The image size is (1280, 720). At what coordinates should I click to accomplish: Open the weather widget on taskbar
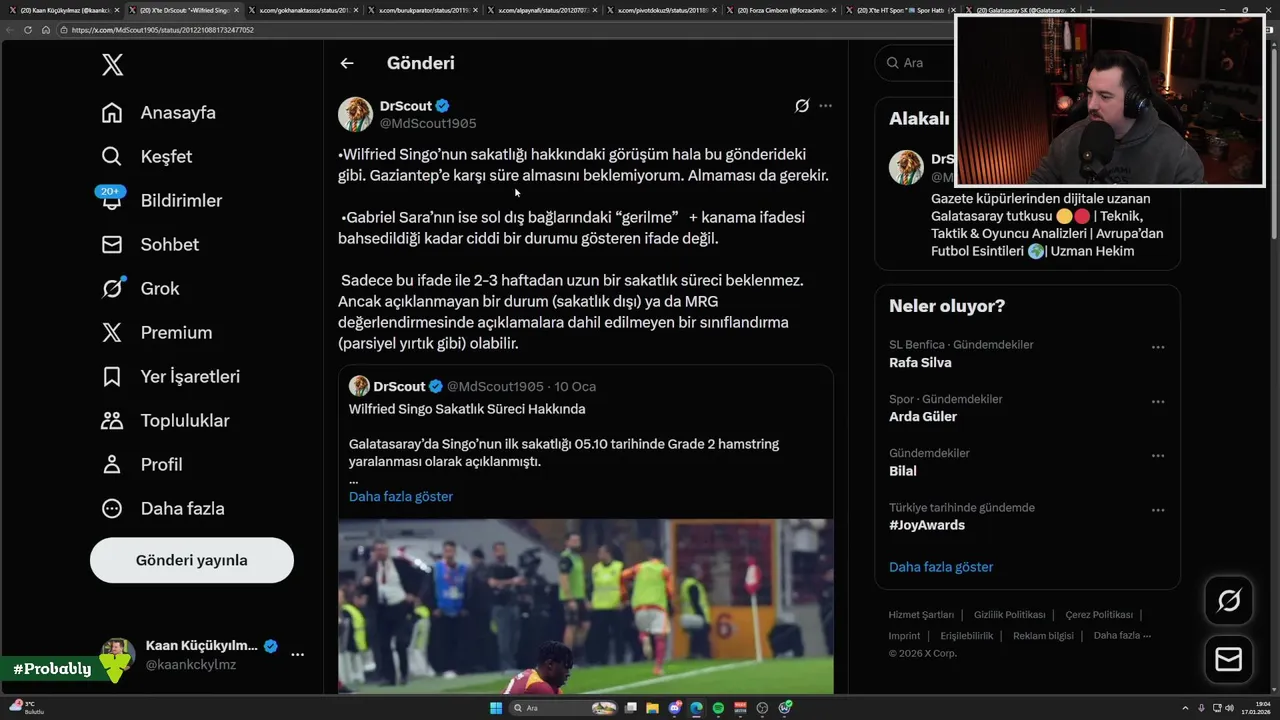pos(25,708)
